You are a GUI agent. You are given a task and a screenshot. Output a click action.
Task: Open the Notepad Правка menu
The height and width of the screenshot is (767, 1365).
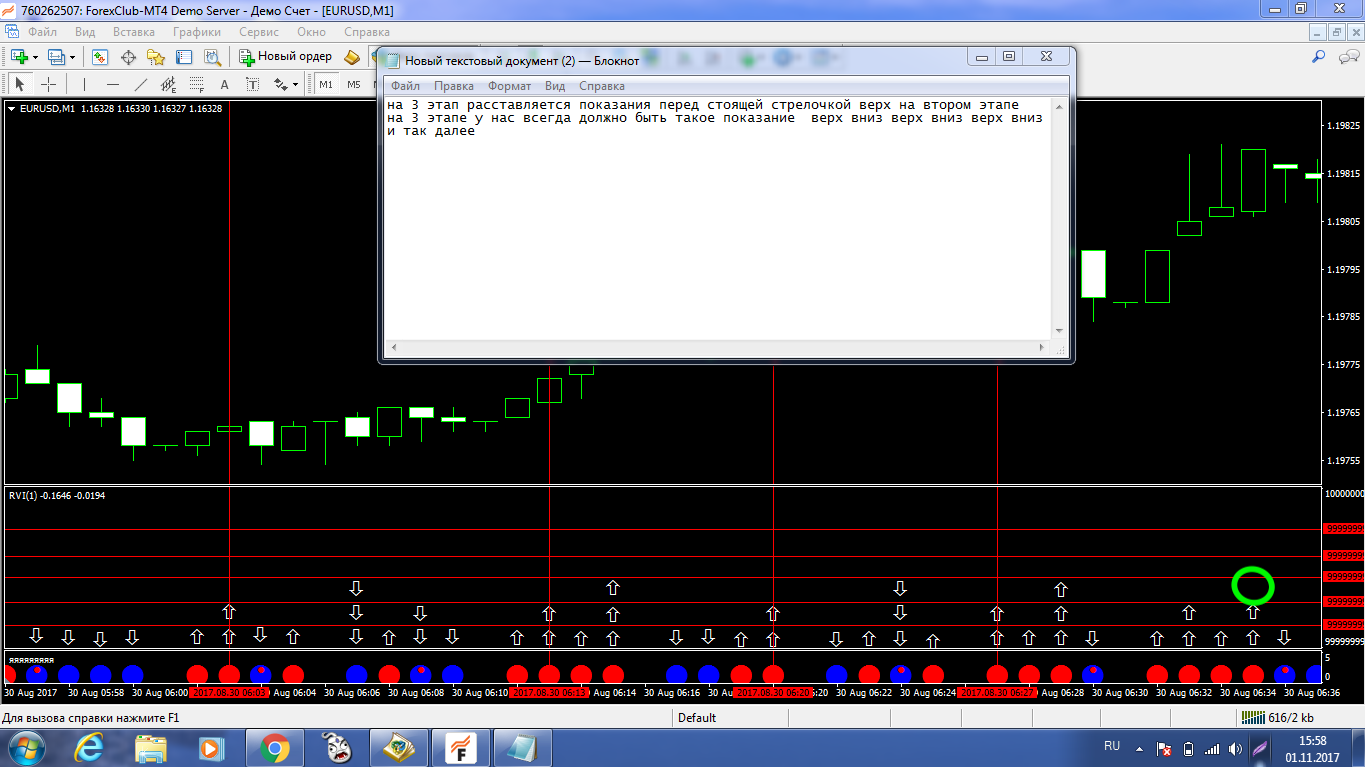click(x=454, y=86)
